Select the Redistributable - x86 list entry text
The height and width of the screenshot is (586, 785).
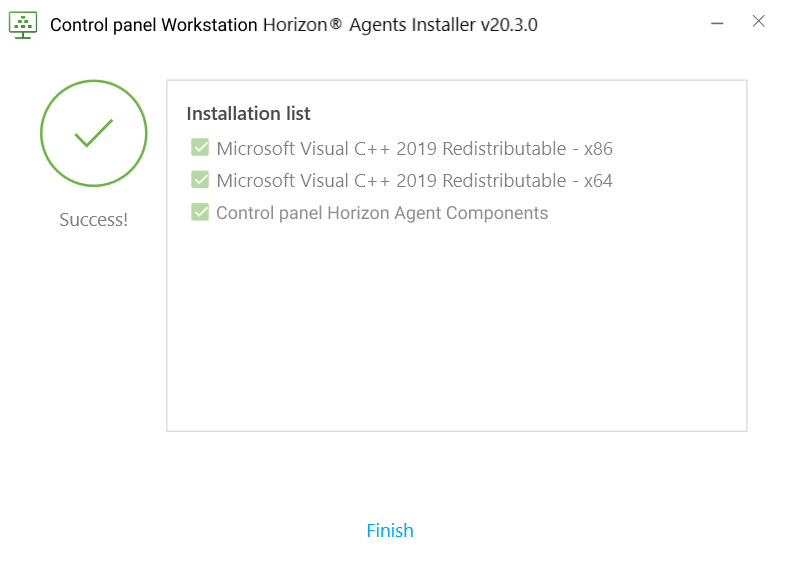414,149
